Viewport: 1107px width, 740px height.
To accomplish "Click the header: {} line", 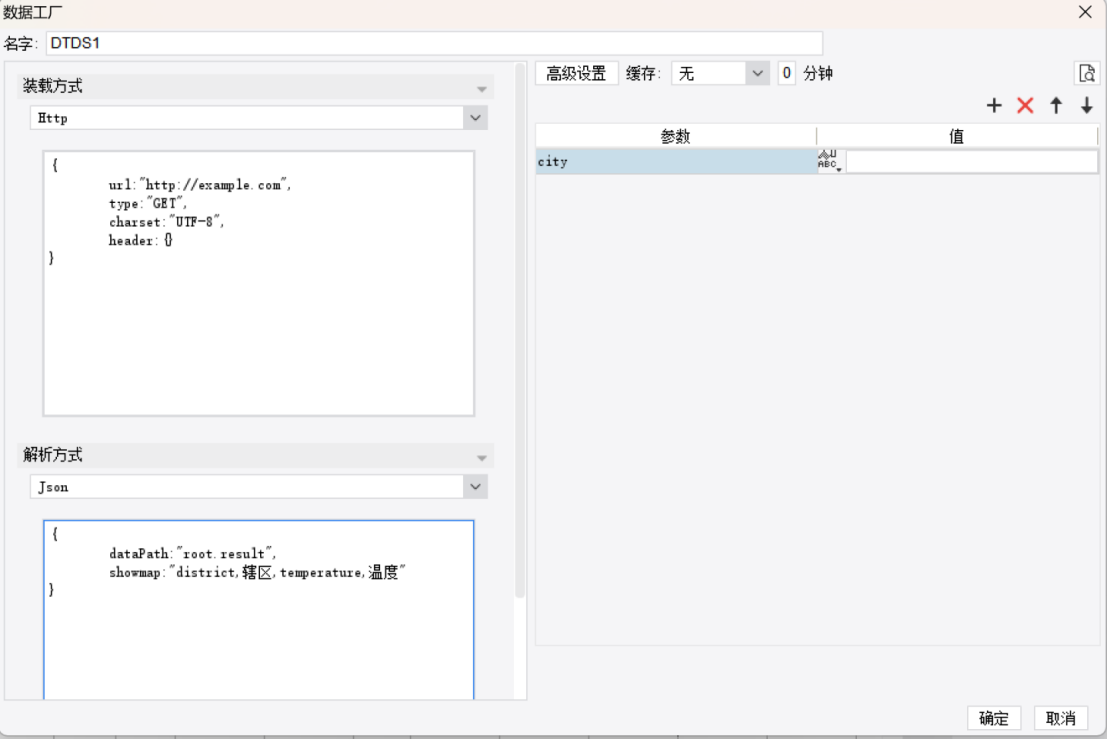I will [140, 240].
